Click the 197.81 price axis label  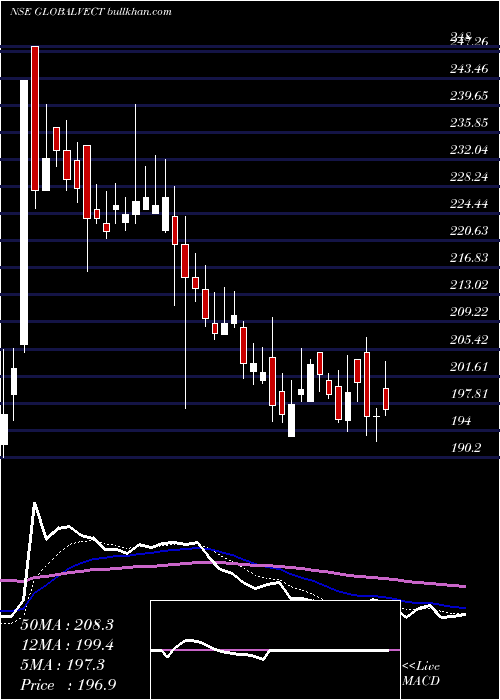(x=469, y=394)
